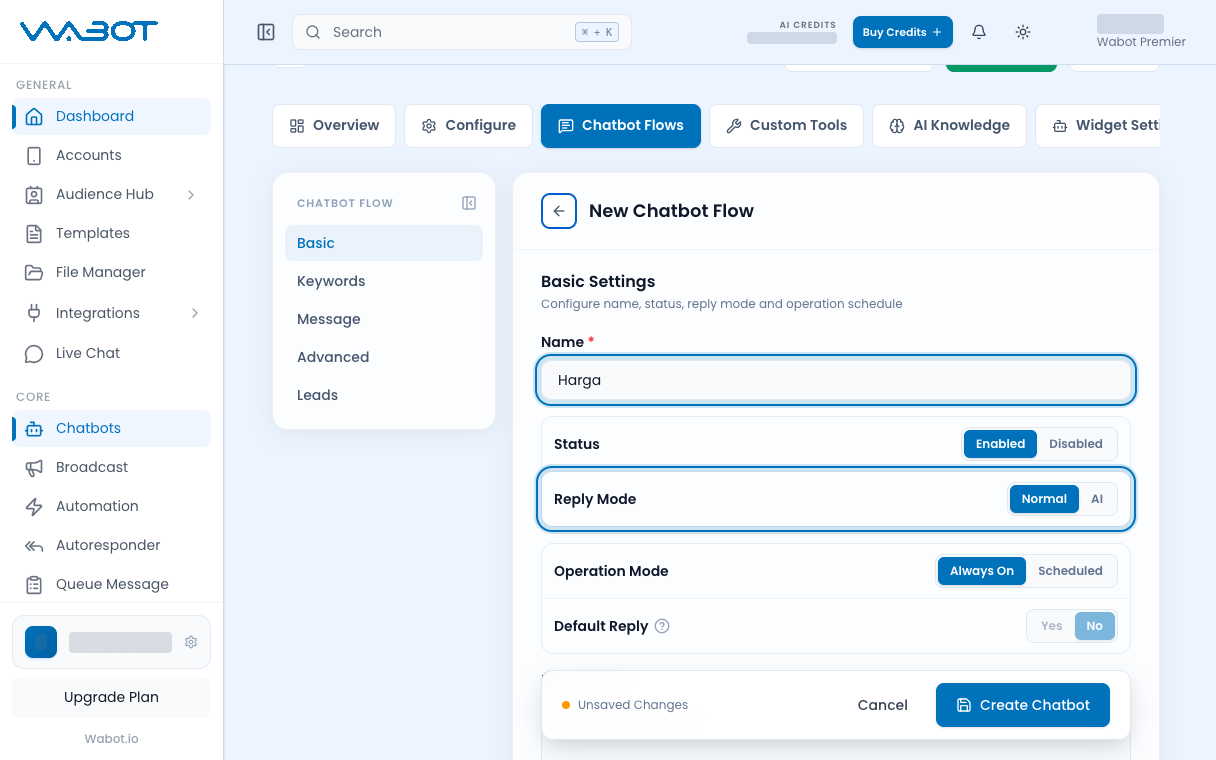This screenshot has width=1216, height=760.
Task: Click Create Chatbot button
Action: point(1023,705)
